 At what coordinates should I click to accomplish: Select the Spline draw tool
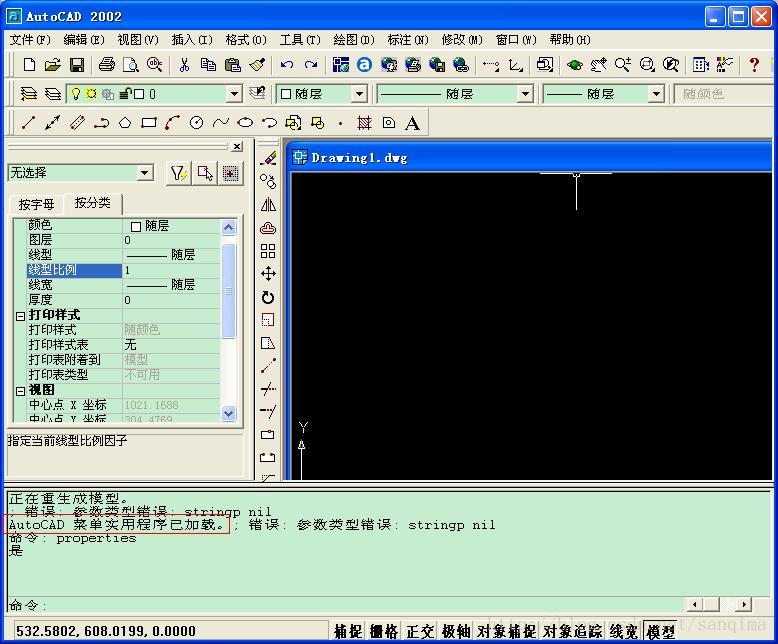[x=221, y=123]
